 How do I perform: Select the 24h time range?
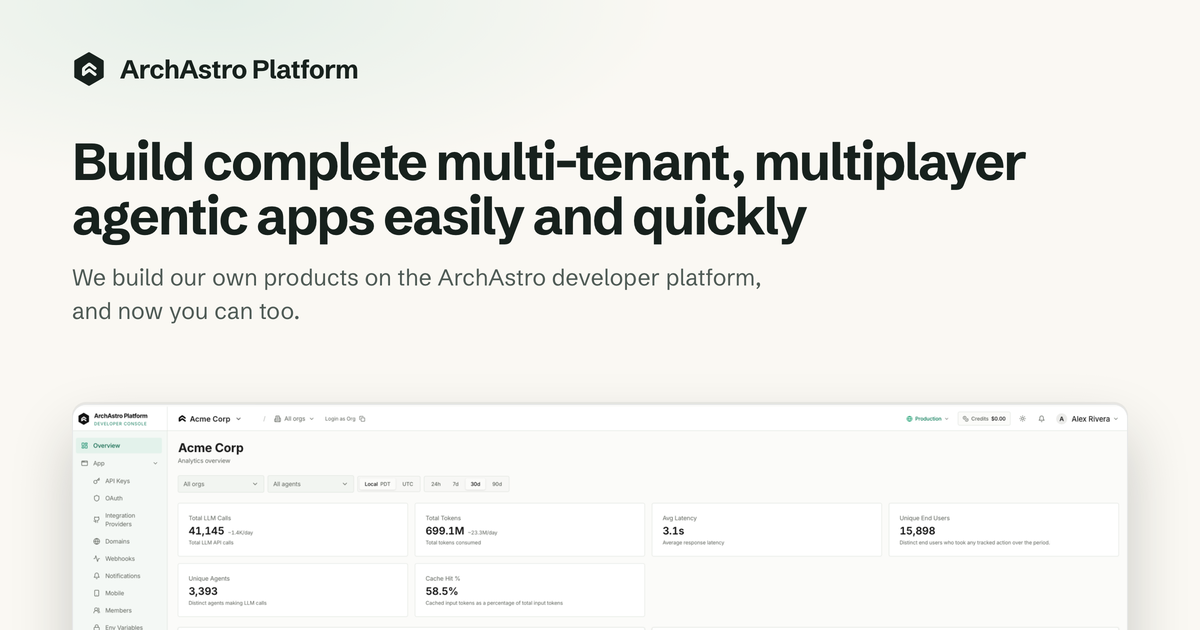point(436,484)
